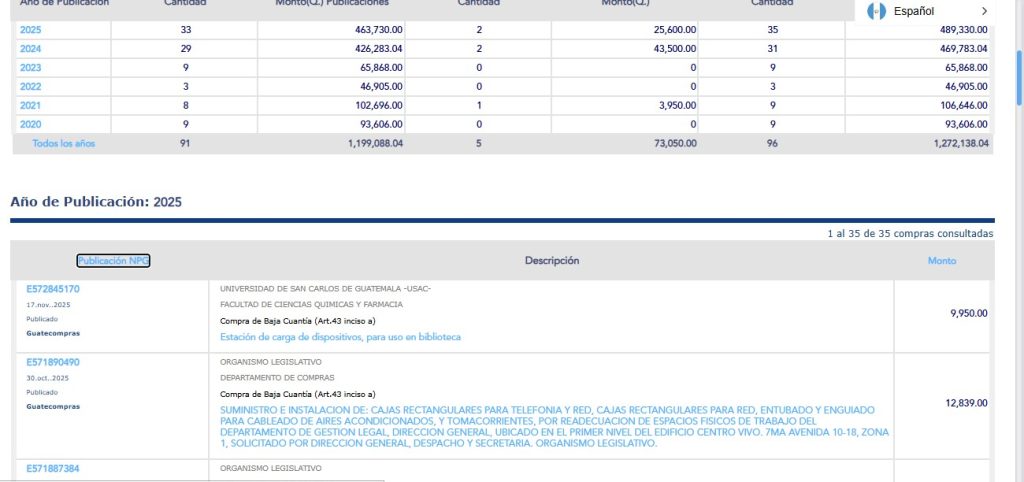
Task: Sort by Monto column header
Action: [x=942, y=261]
